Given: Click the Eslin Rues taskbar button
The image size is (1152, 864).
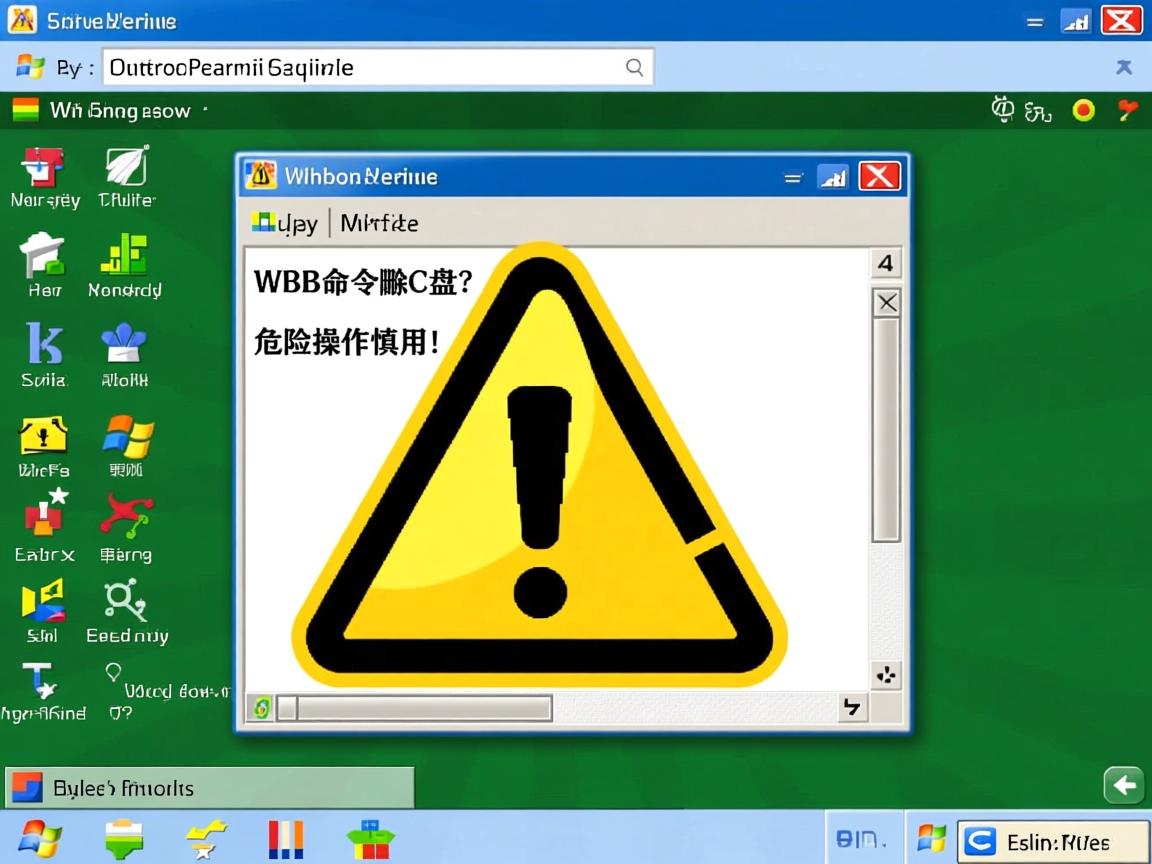Looking at the screenshot, I should [x=1052, y=840].
